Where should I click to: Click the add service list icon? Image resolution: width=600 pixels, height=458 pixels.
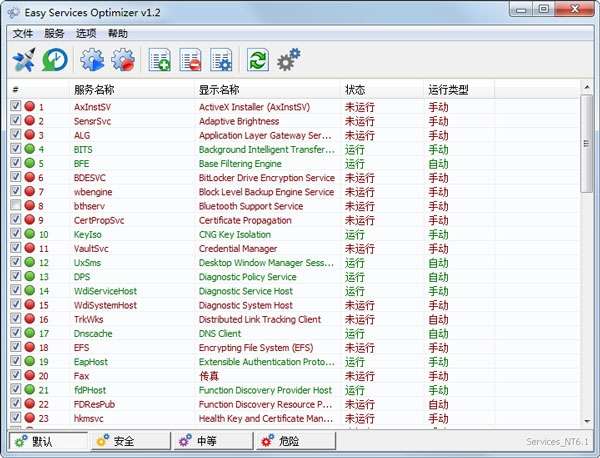point(160,60)
